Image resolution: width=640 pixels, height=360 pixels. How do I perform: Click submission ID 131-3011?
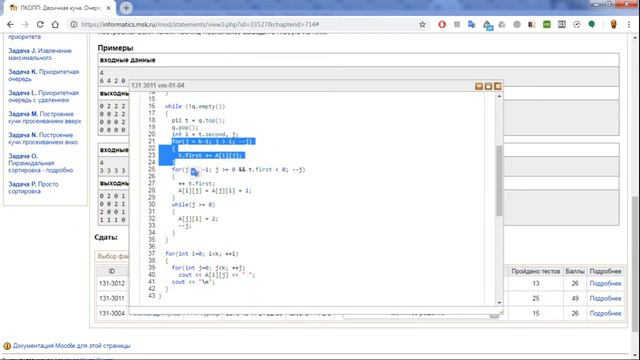click(112, 298)
